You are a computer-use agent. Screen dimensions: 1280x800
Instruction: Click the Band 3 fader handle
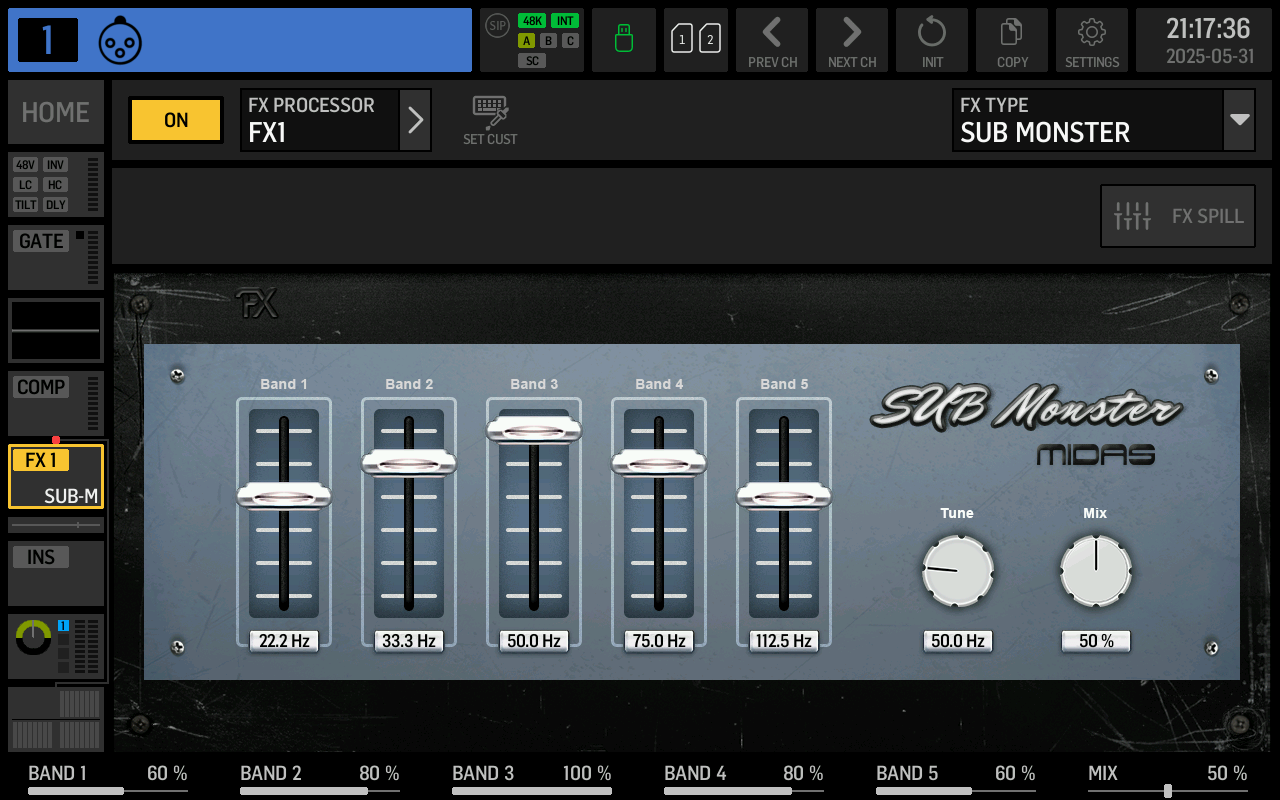(x=534, y=430)
